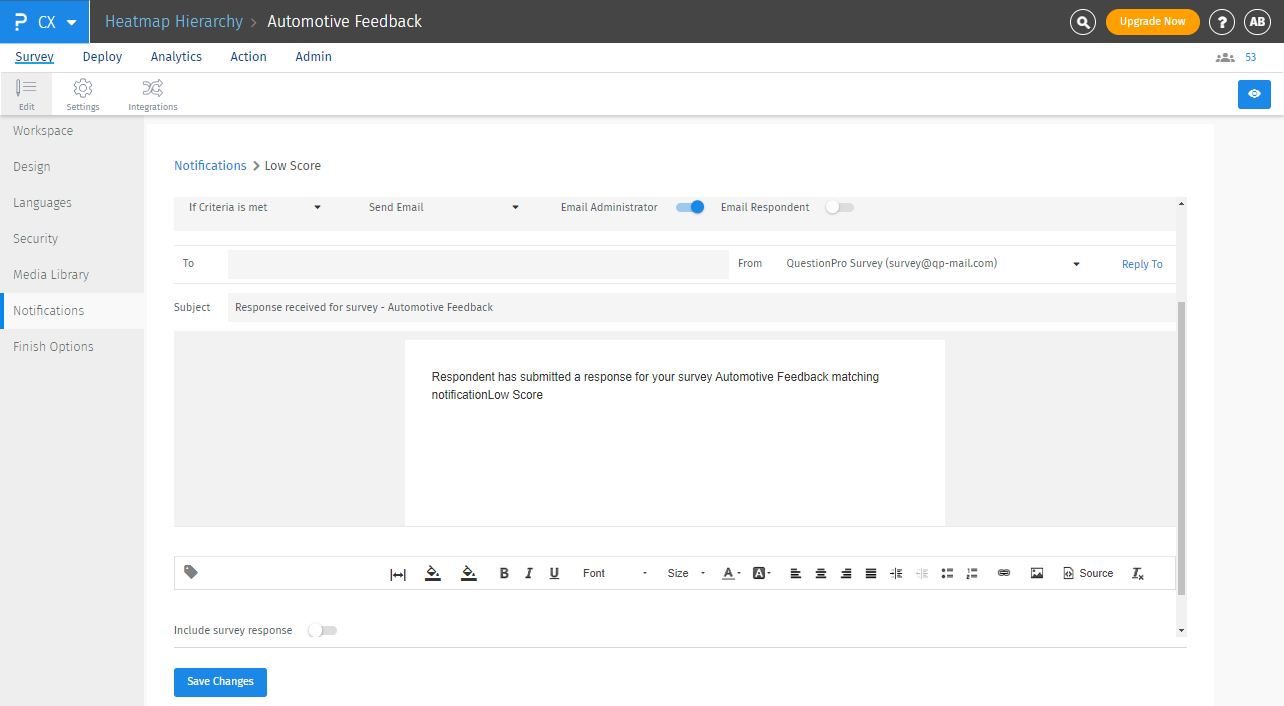Toggle bold formatting
1284x706 pixels.
tap(504, 573)
